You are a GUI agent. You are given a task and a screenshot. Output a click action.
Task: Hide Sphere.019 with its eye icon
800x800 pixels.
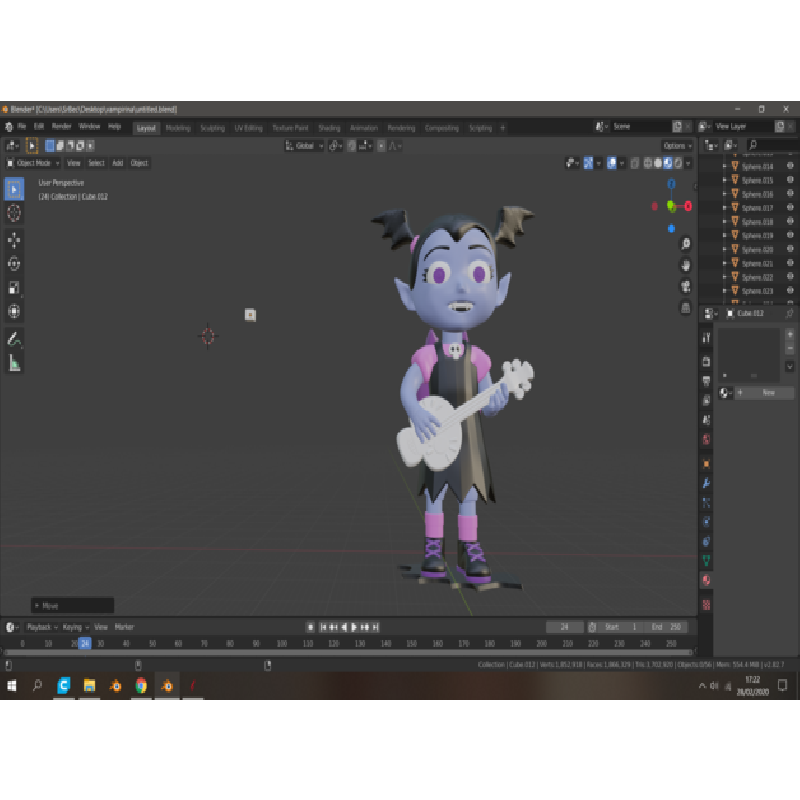click(790, 235)
